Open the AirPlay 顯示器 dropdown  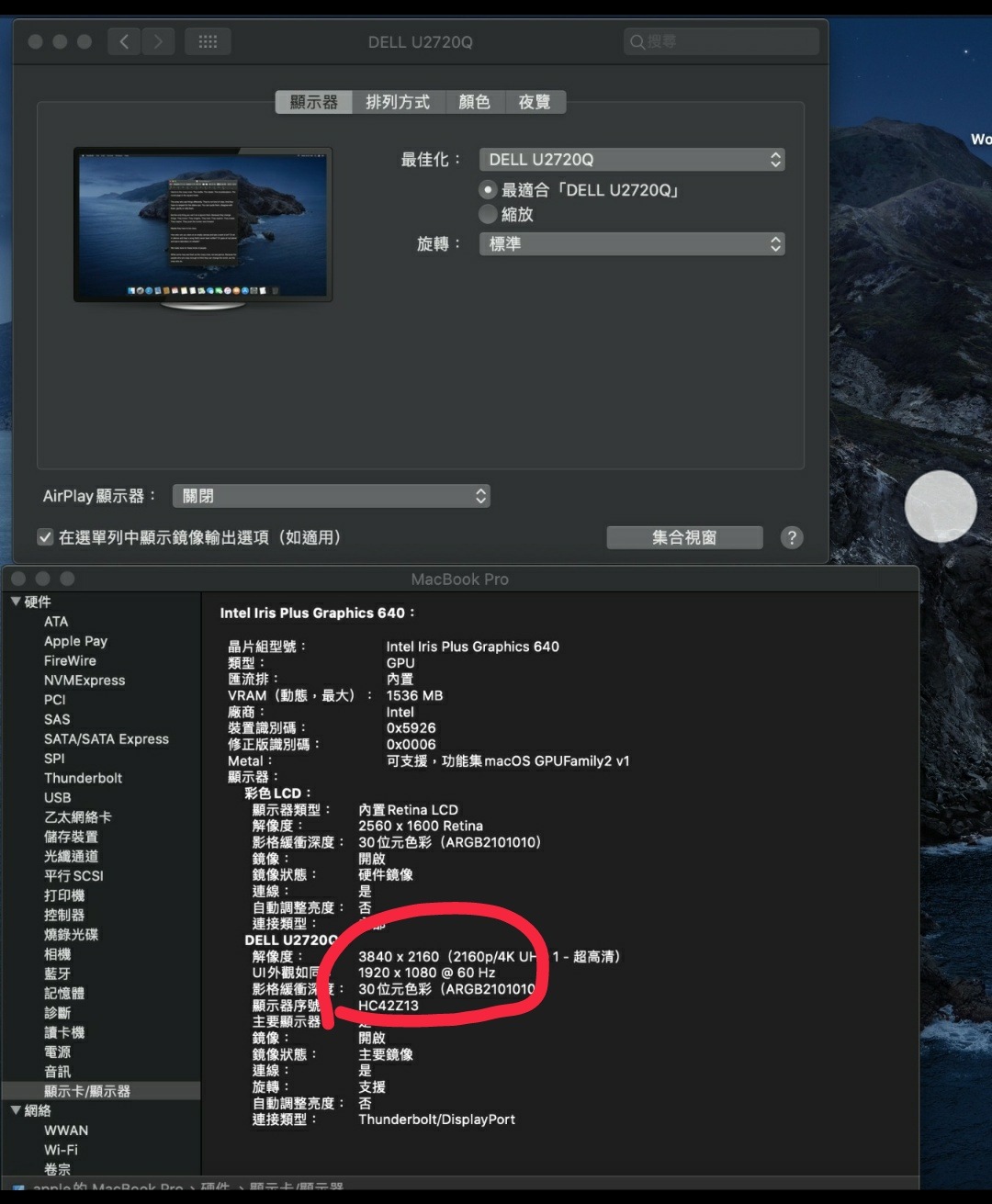(x=331, y=496)
